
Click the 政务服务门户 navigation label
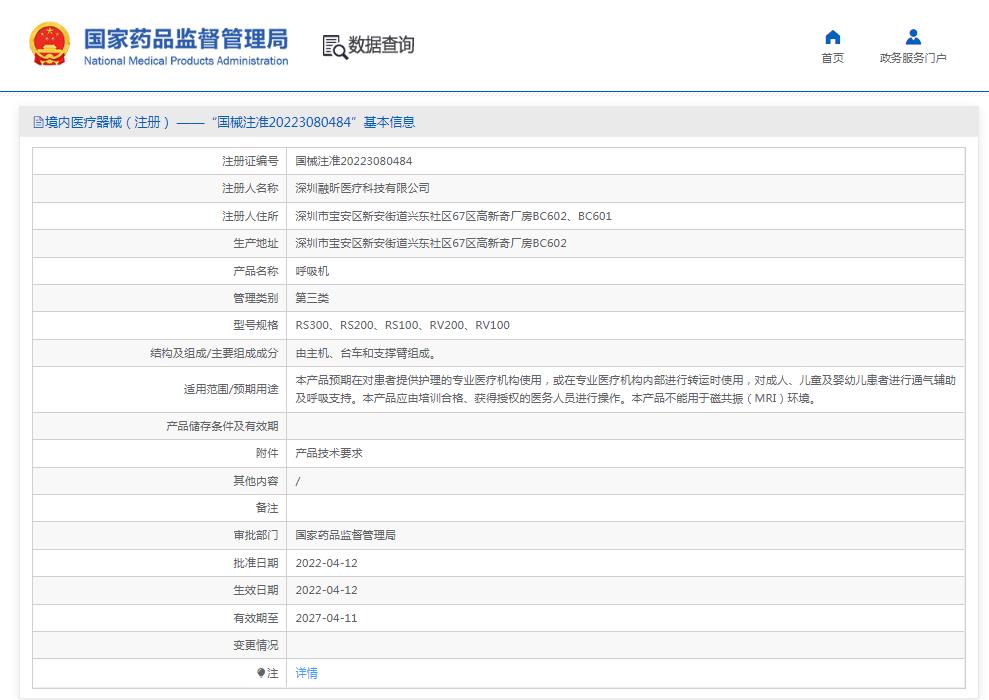point(913,58)
